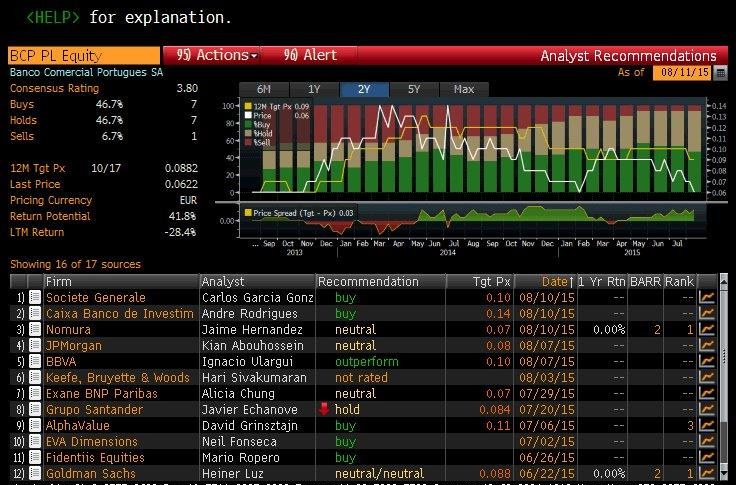Image resolution: width=736 pixels, height=485 pixels.
Task: Edit the BCP PL Equity ticker field
Action: (84, 55)
